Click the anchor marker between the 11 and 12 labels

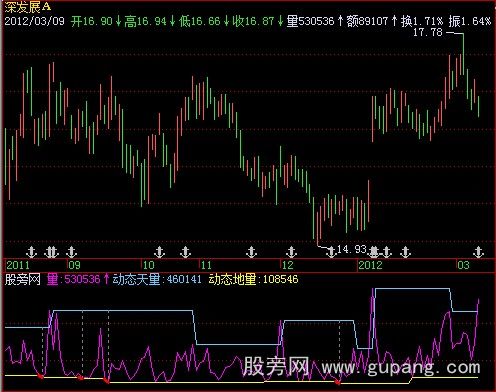click(x=251, y=252)
